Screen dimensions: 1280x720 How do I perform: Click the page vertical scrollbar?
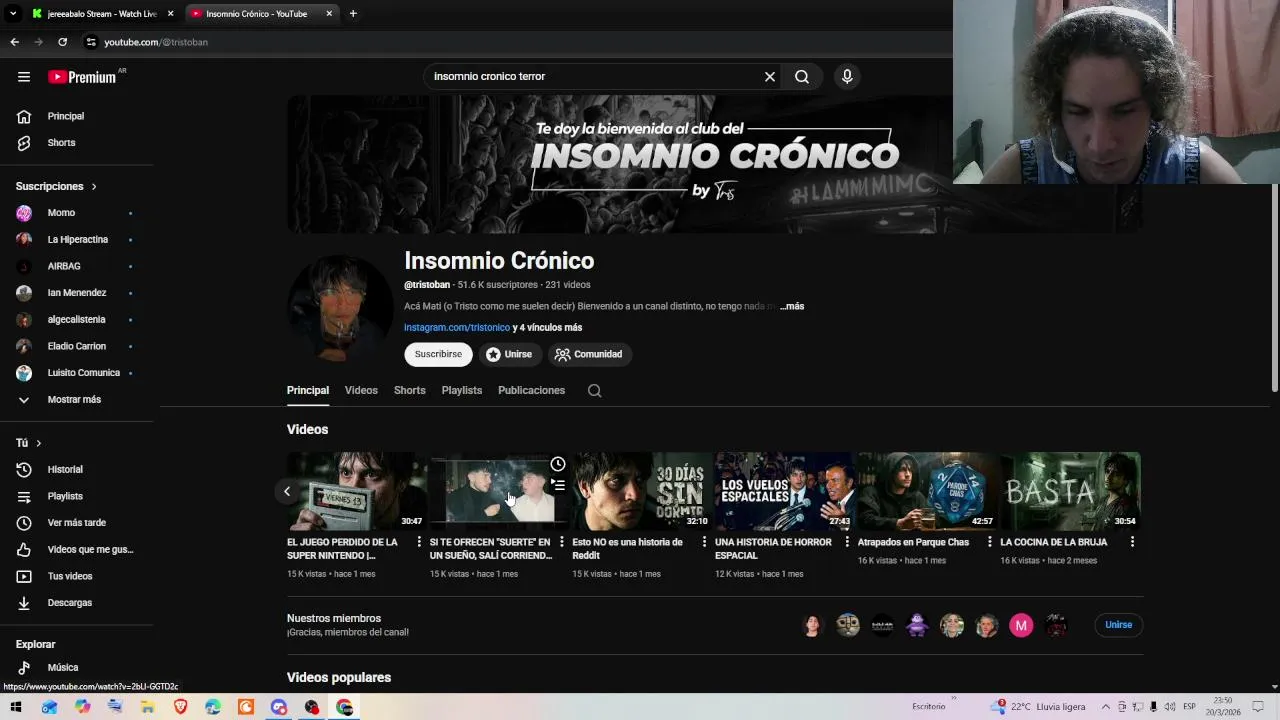[1274, 290]
